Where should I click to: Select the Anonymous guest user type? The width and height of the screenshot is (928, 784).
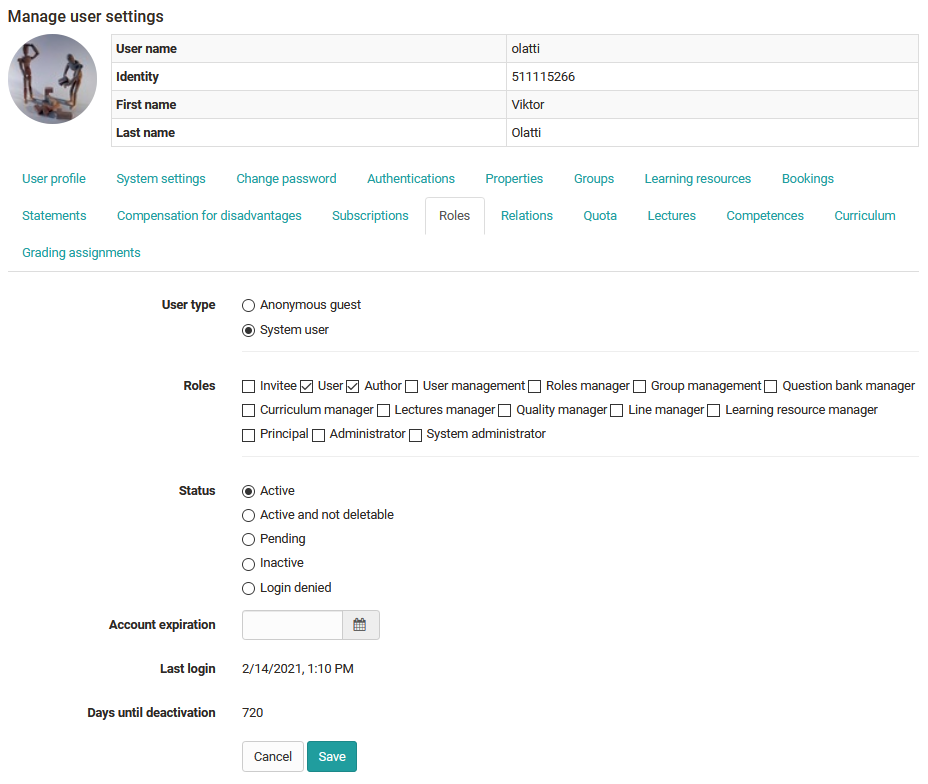[248, 305]
